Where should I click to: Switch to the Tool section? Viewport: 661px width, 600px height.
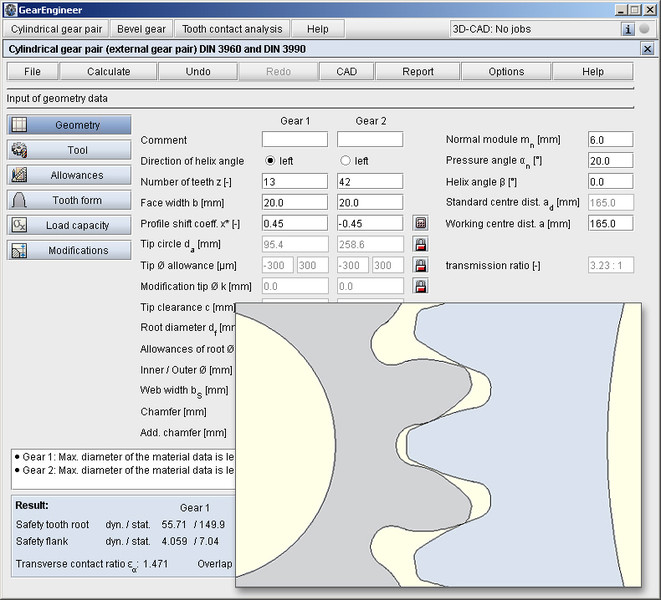point(69,150)
